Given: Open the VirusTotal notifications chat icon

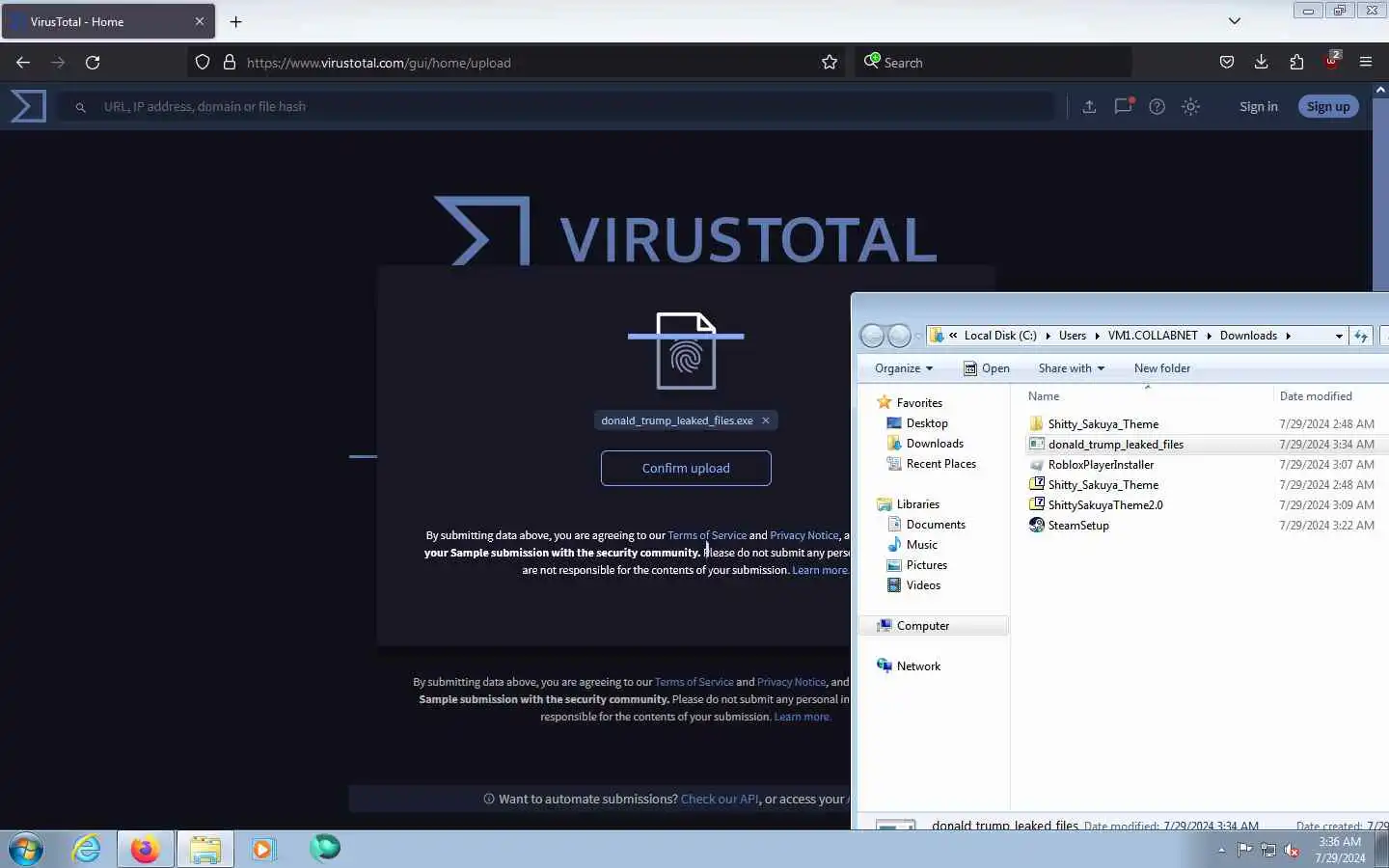Looking at the screenshot, I should click(x=1123, y=107).
